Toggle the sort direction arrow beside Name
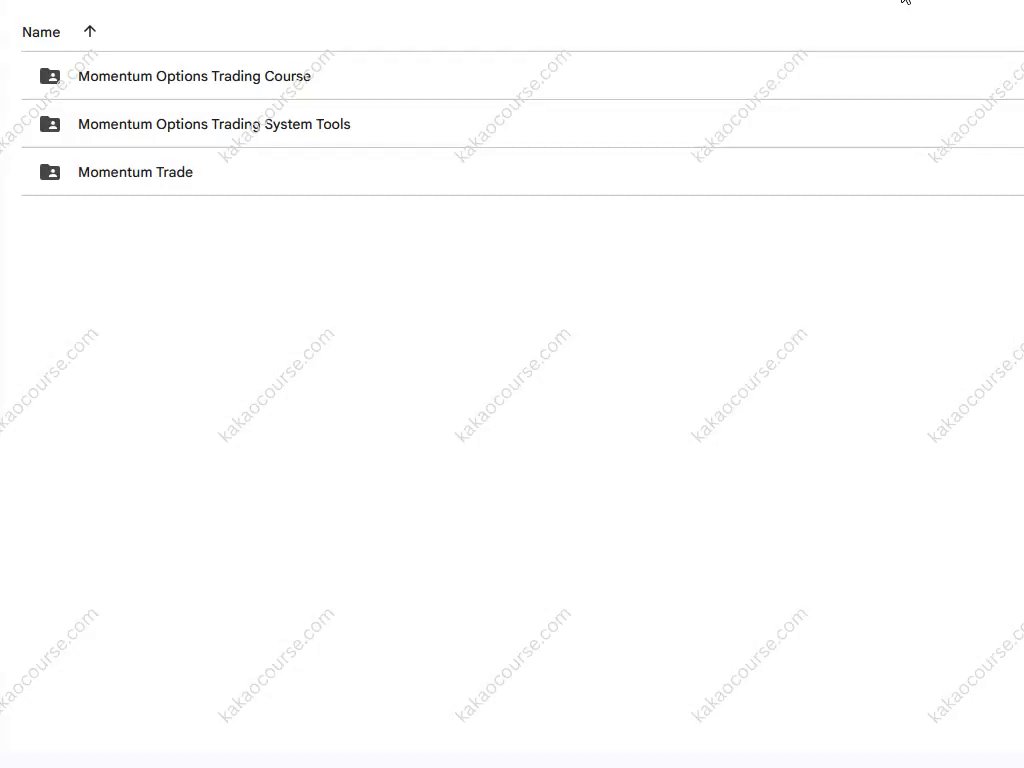The width and height of the screenshot is (1024, 768). point(90,31)
